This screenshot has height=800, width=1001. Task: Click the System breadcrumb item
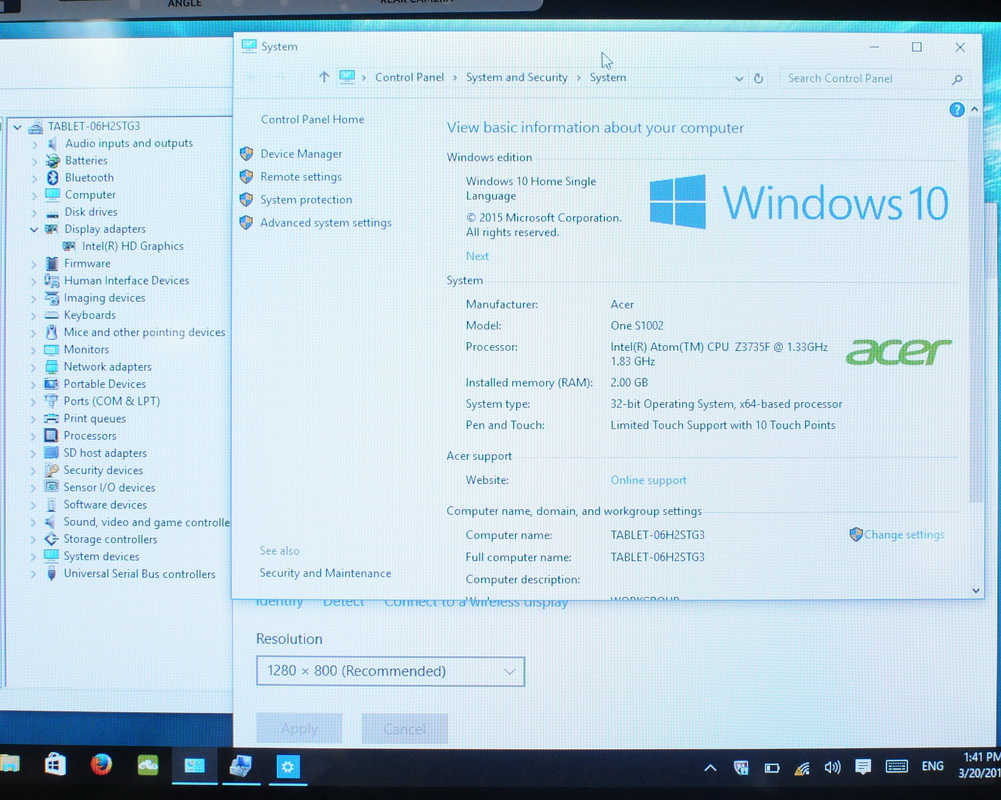[608, 77]
